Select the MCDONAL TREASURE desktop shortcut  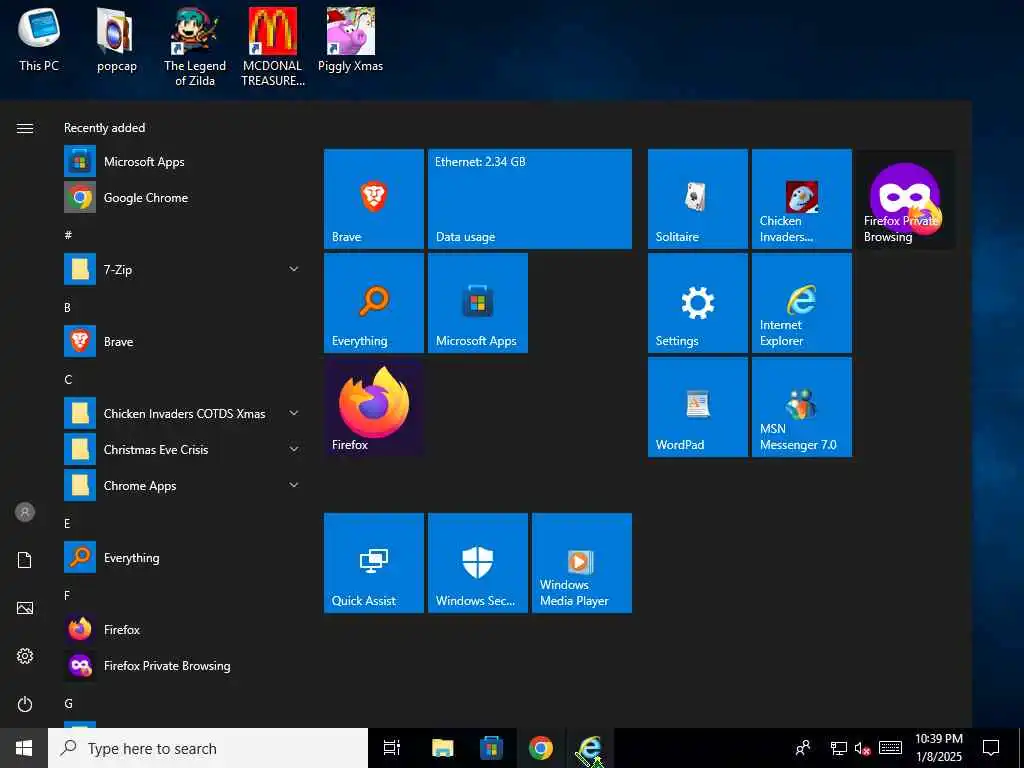[x=273, y=47]
